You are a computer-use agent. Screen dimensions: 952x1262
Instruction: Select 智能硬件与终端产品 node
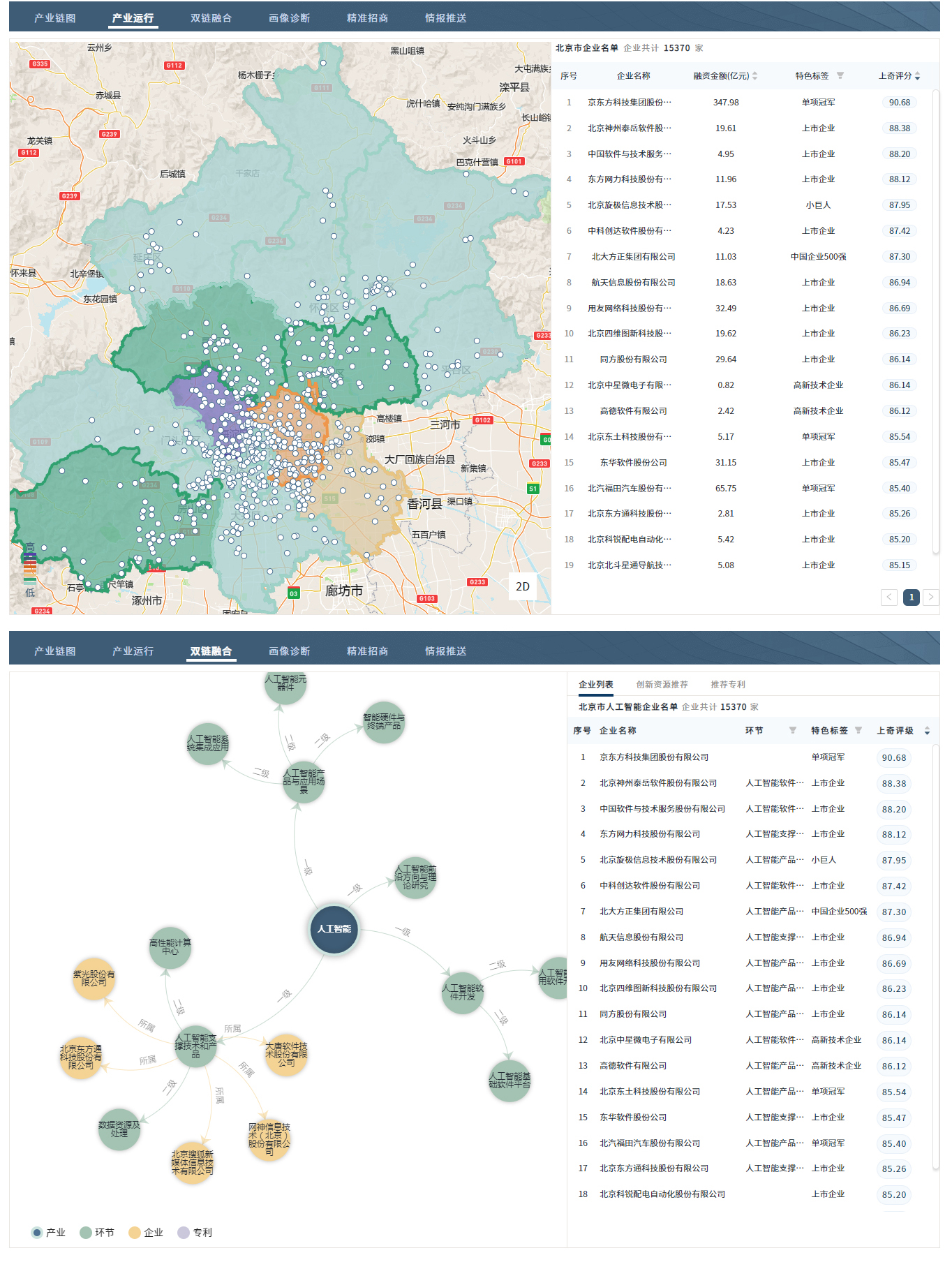[x=384, y=722]
